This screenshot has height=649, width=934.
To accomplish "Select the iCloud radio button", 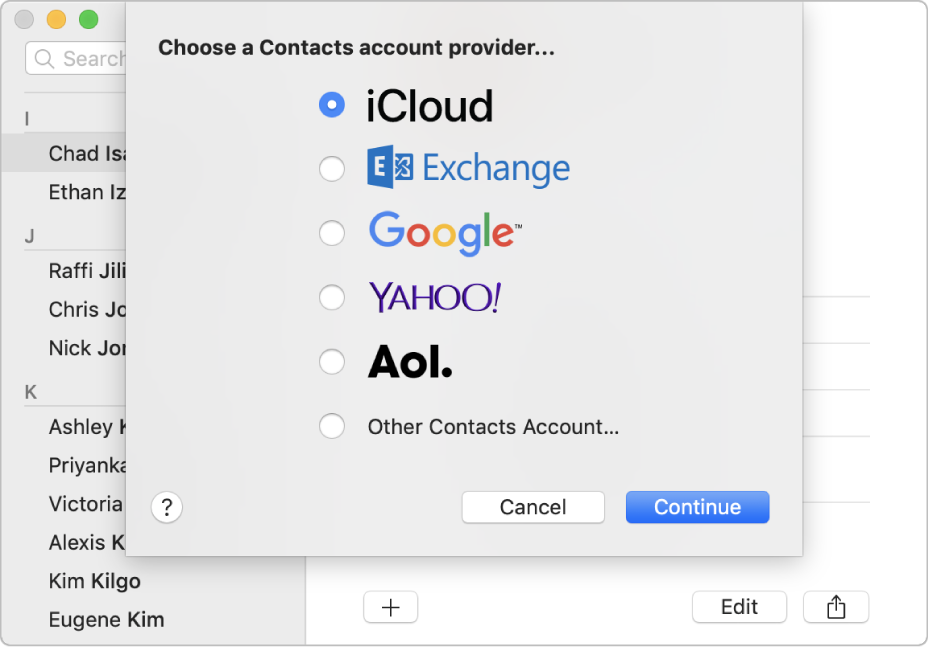I will click(332, 104).
